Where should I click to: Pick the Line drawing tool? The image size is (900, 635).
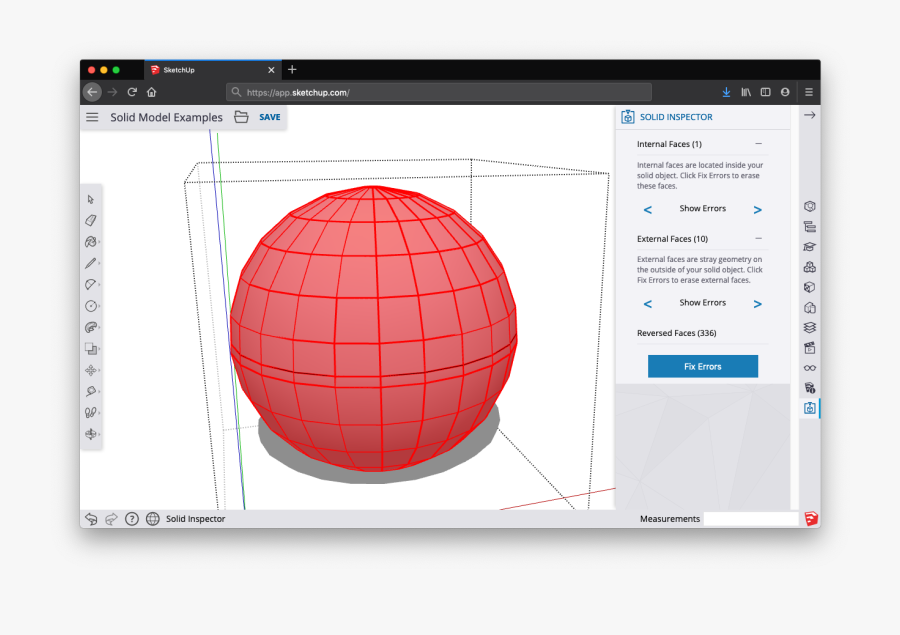(x=90, y=262)
